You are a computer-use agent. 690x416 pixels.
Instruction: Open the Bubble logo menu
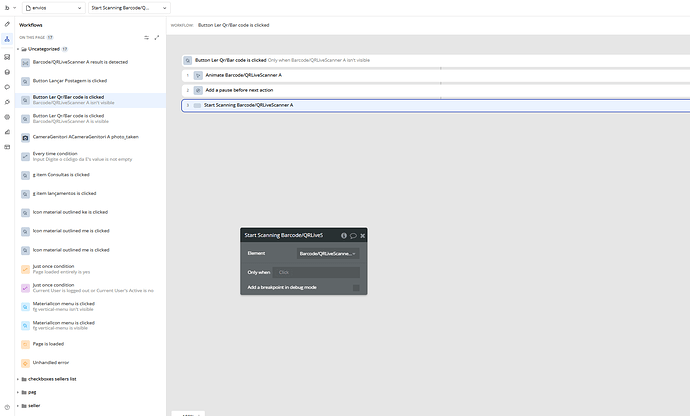pos(9,8)
